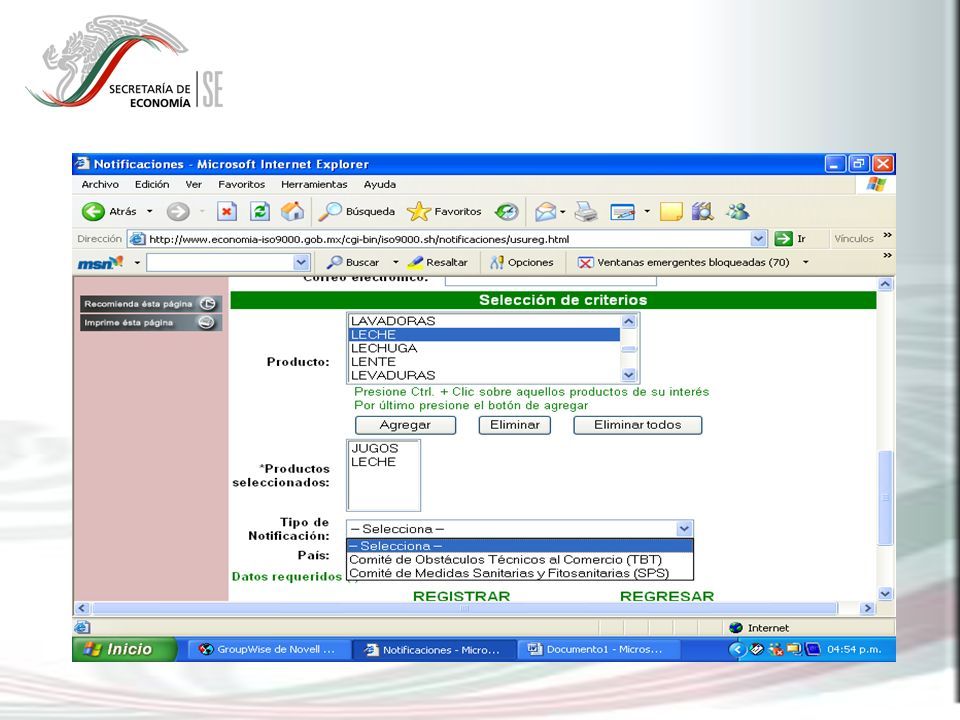960x720 pixels.
Task: Go to the Home page icon
Action: 293,212
